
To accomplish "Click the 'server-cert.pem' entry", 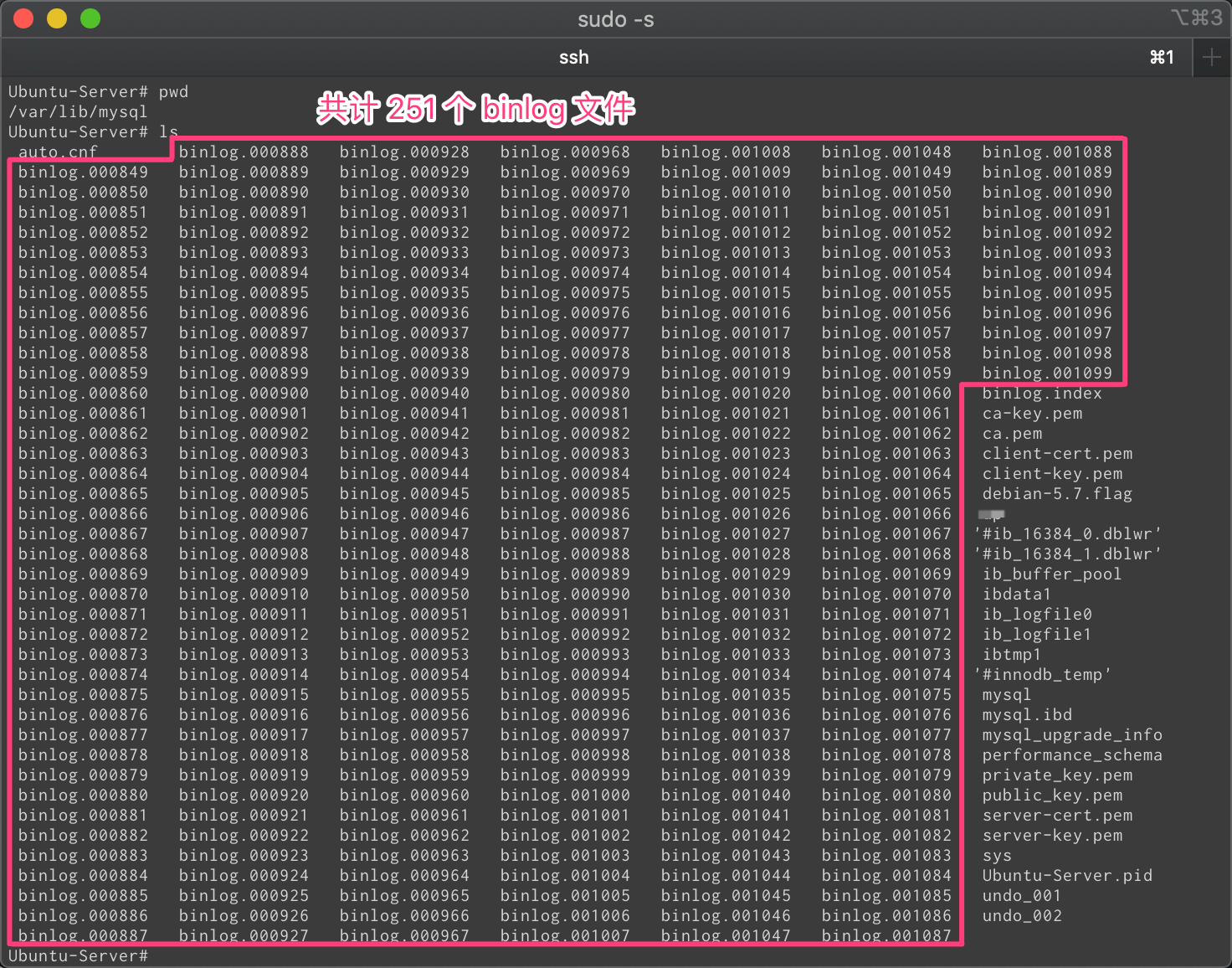I will pyautogui.click(x=1057, y=816).
